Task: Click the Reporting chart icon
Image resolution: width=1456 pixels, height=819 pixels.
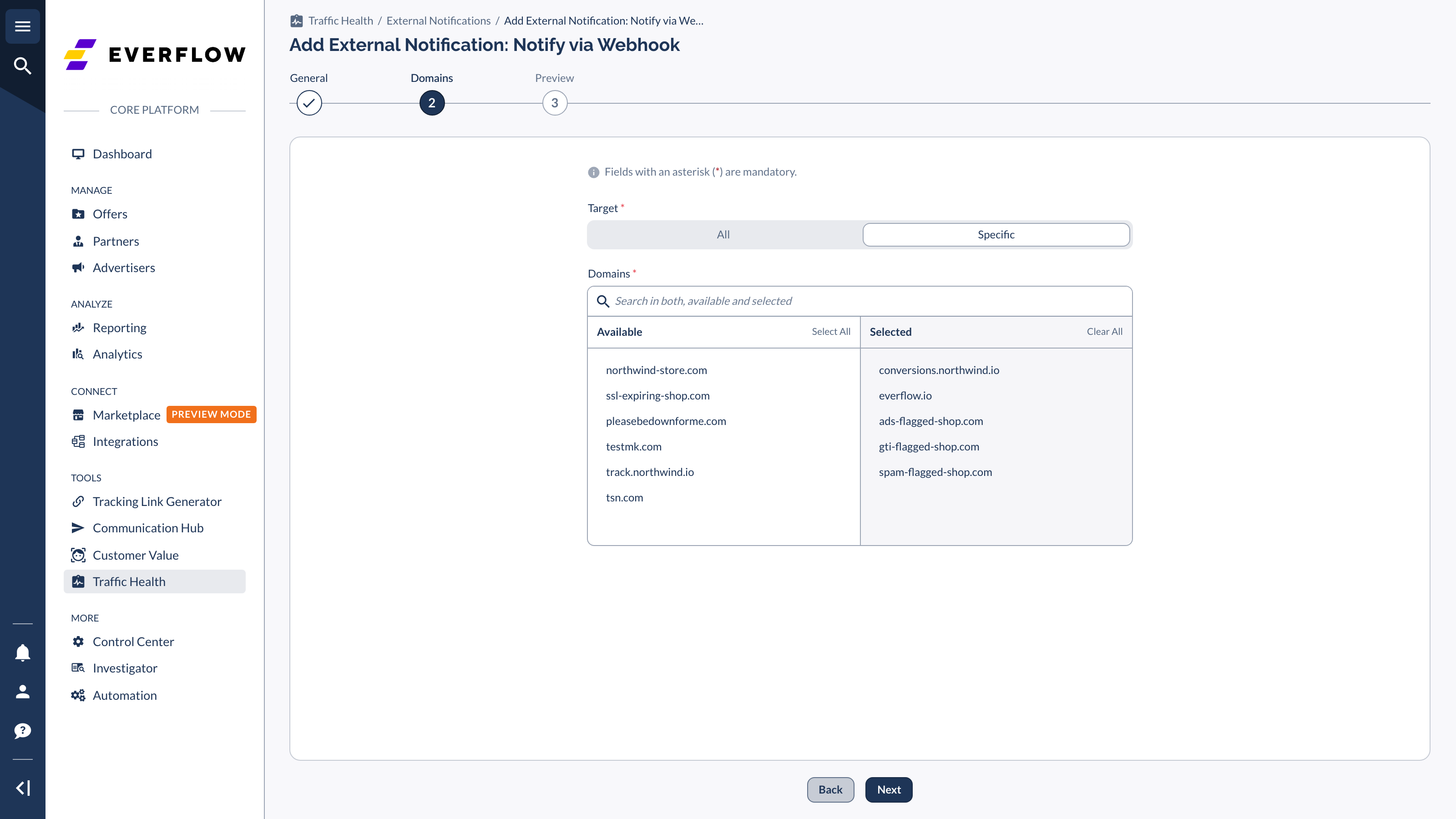Action: [78, 328]
